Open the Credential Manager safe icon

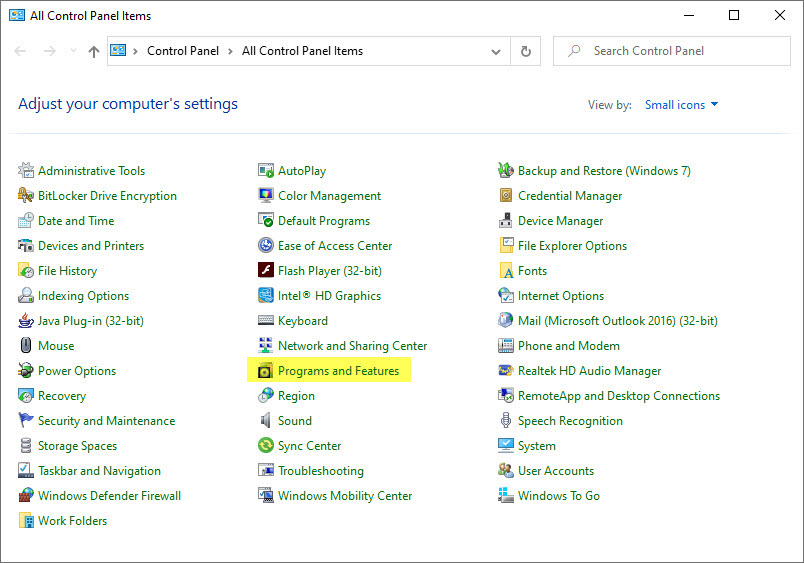point(506,195)
